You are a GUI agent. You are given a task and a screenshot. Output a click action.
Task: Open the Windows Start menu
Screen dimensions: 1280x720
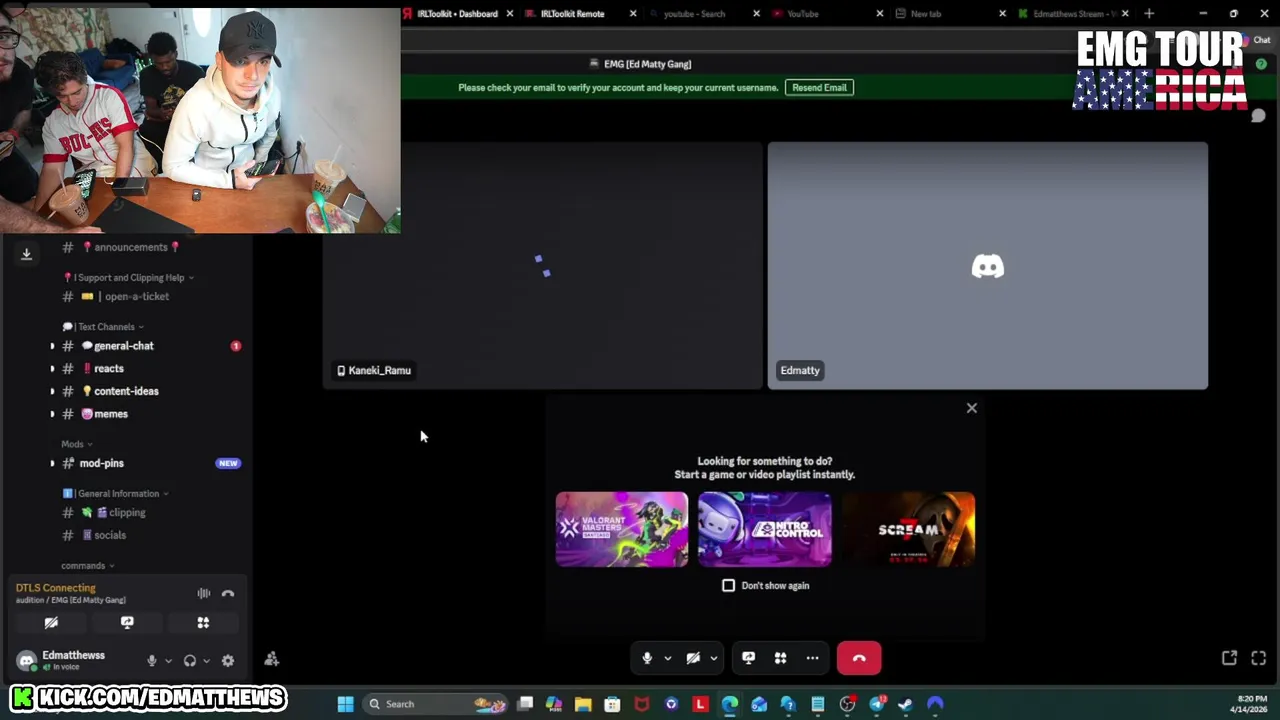click(x=345, y=704)
